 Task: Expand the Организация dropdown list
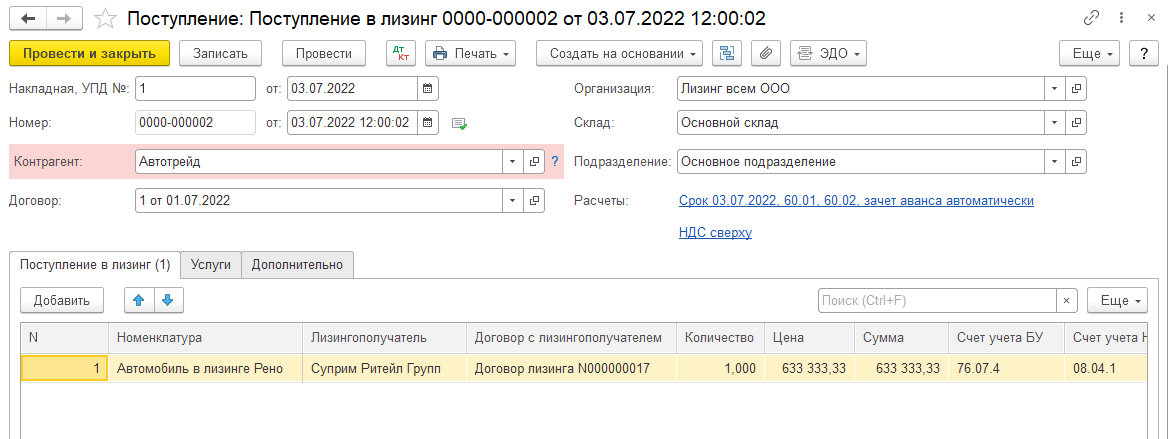[1054, 89]
